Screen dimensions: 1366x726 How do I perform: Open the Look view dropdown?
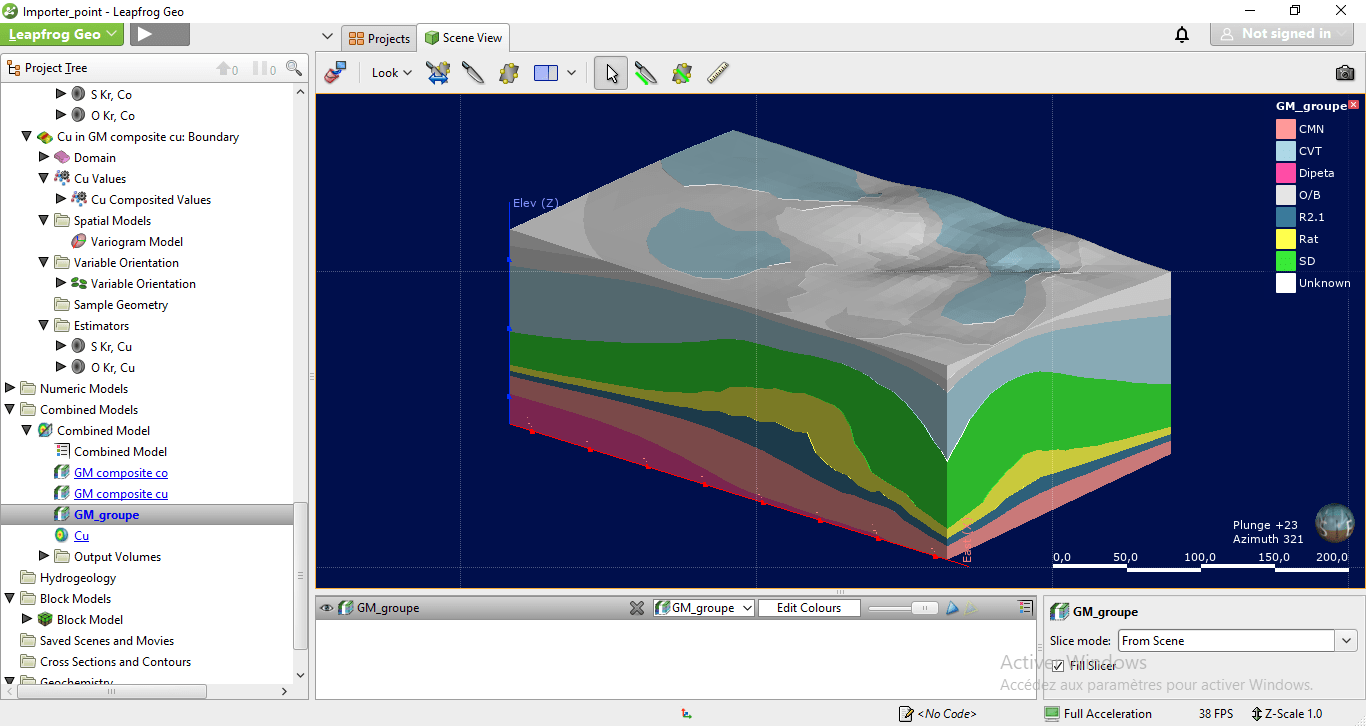coord(390,72)
